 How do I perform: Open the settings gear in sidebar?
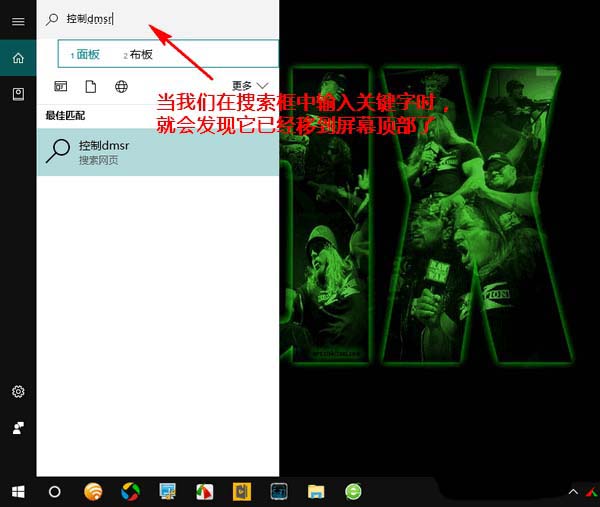[x=18, y=392]
